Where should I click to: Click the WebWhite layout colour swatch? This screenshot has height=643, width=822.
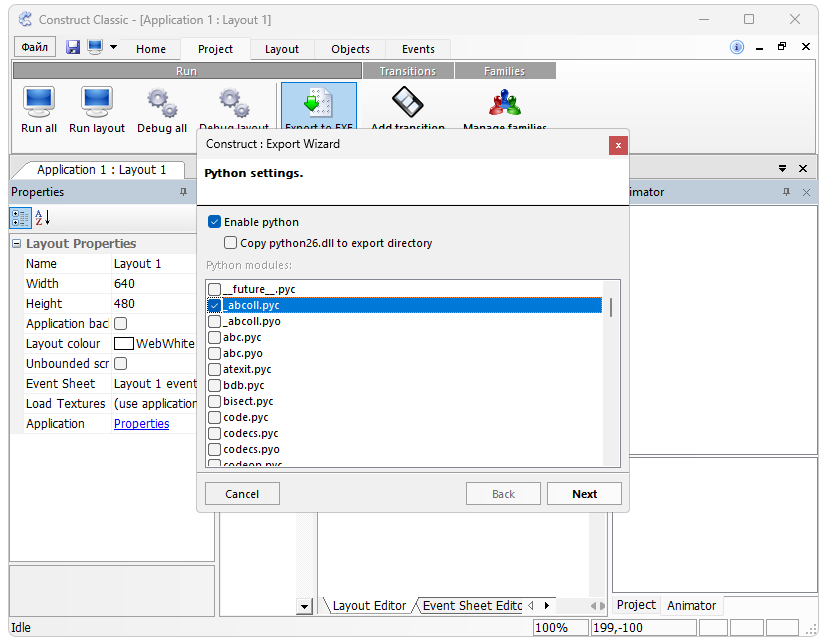[123, 344]
